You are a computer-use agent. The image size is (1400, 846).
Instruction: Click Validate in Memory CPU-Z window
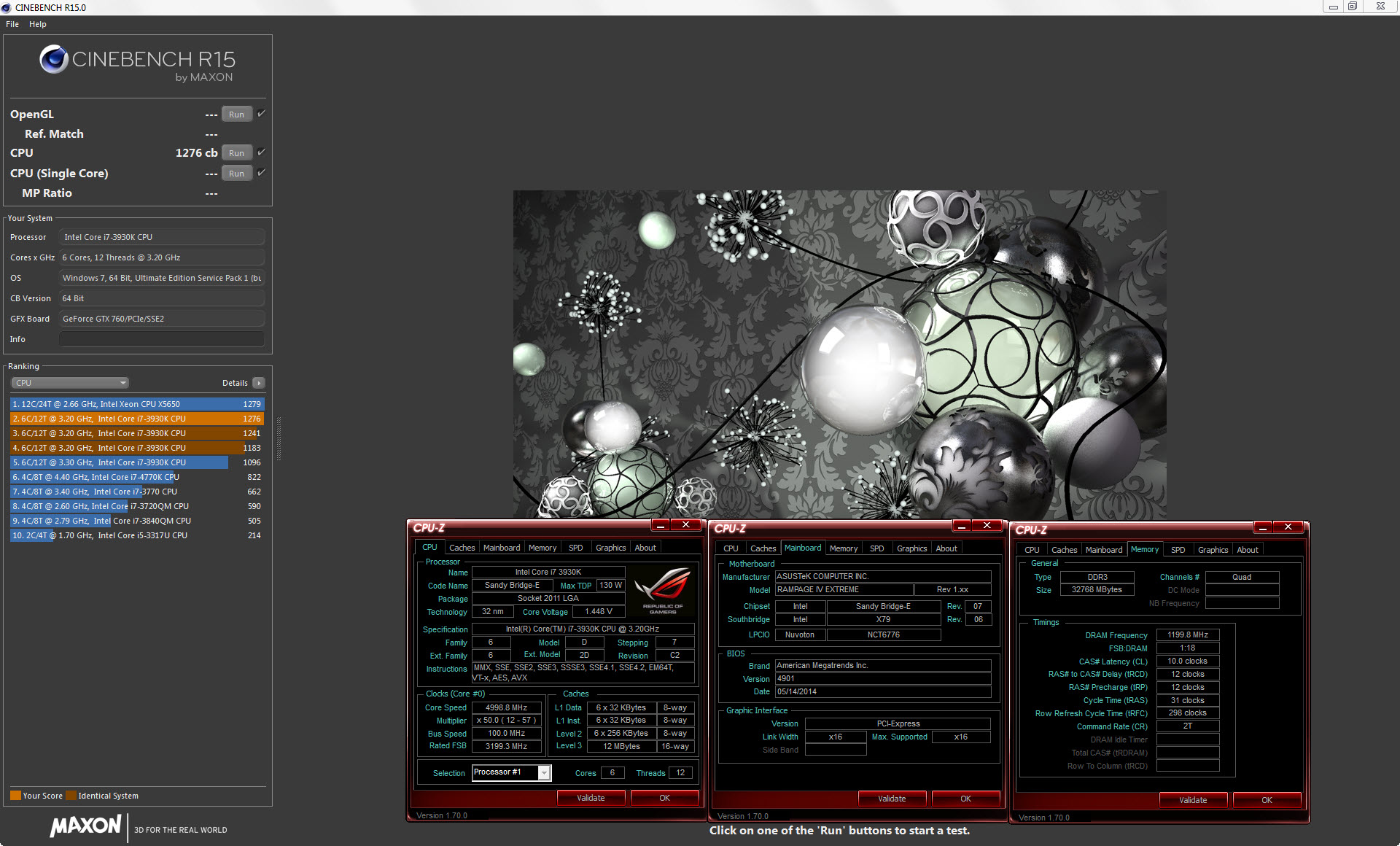[1193, 800]
